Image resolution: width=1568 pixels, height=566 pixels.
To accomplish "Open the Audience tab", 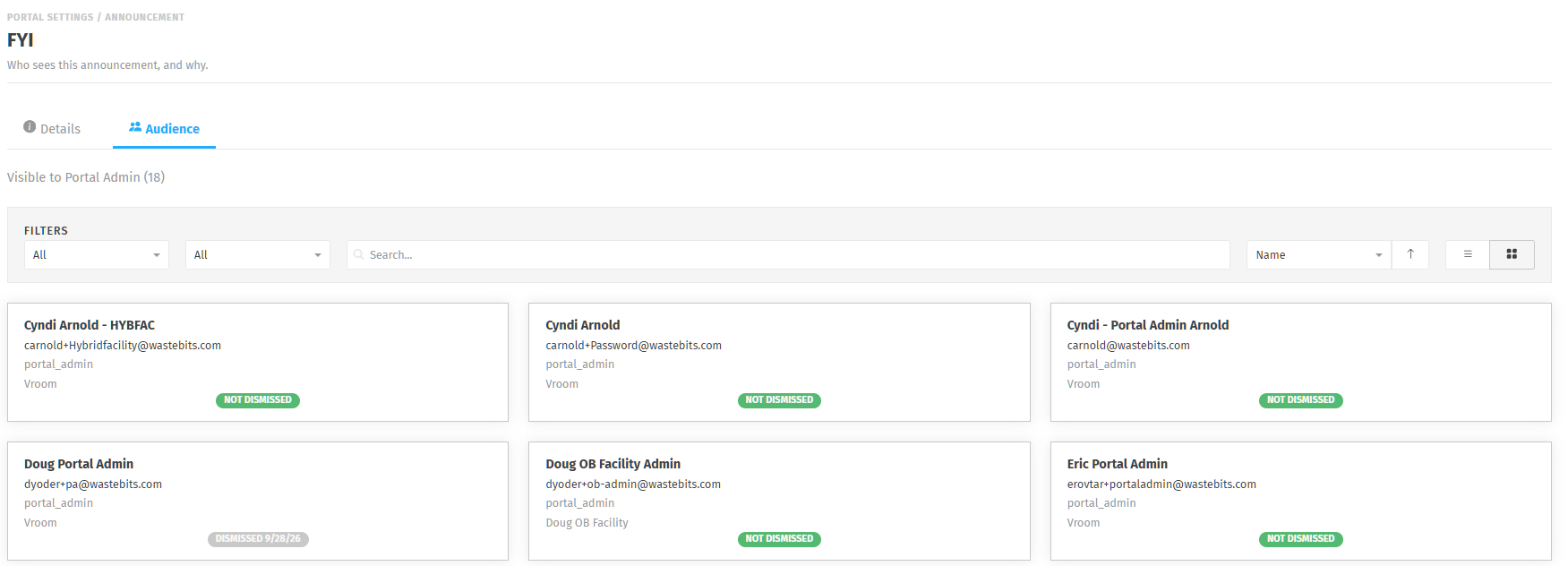I will [164, 129].
